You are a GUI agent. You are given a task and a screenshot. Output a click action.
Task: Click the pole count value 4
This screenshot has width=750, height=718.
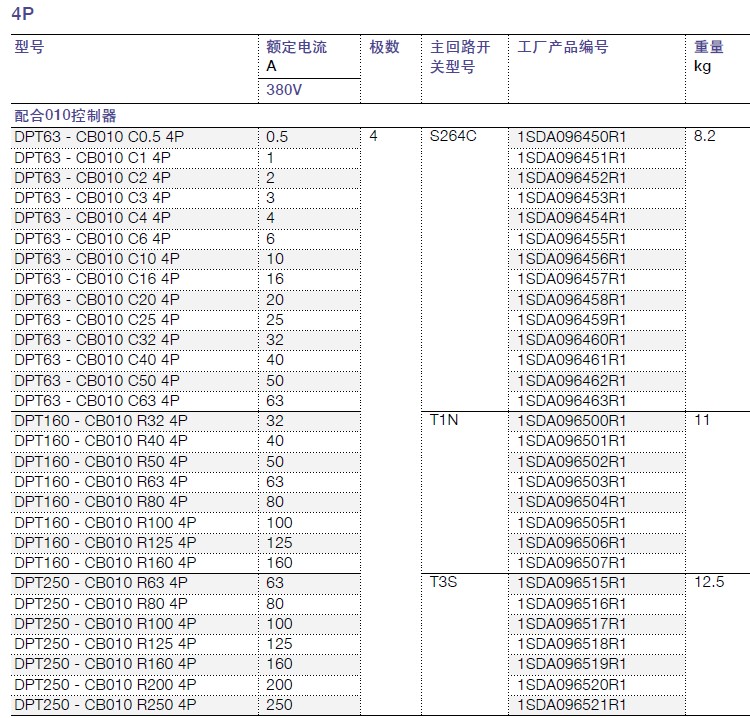374,136
